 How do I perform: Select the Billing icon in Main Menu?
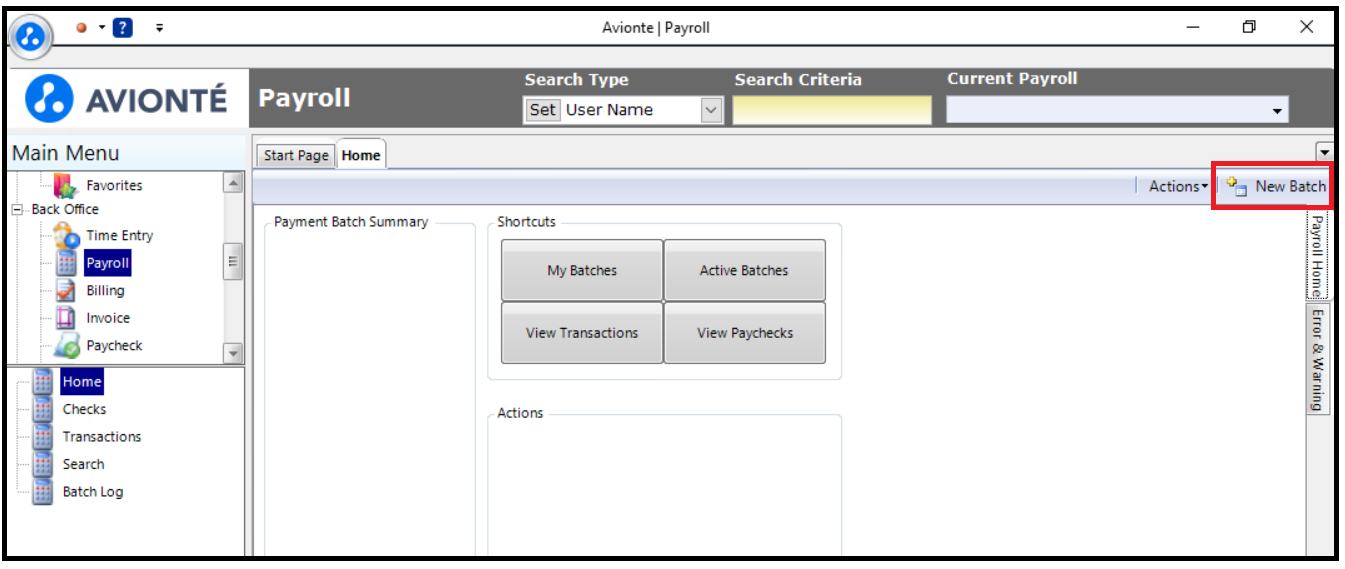coord(67,291)
